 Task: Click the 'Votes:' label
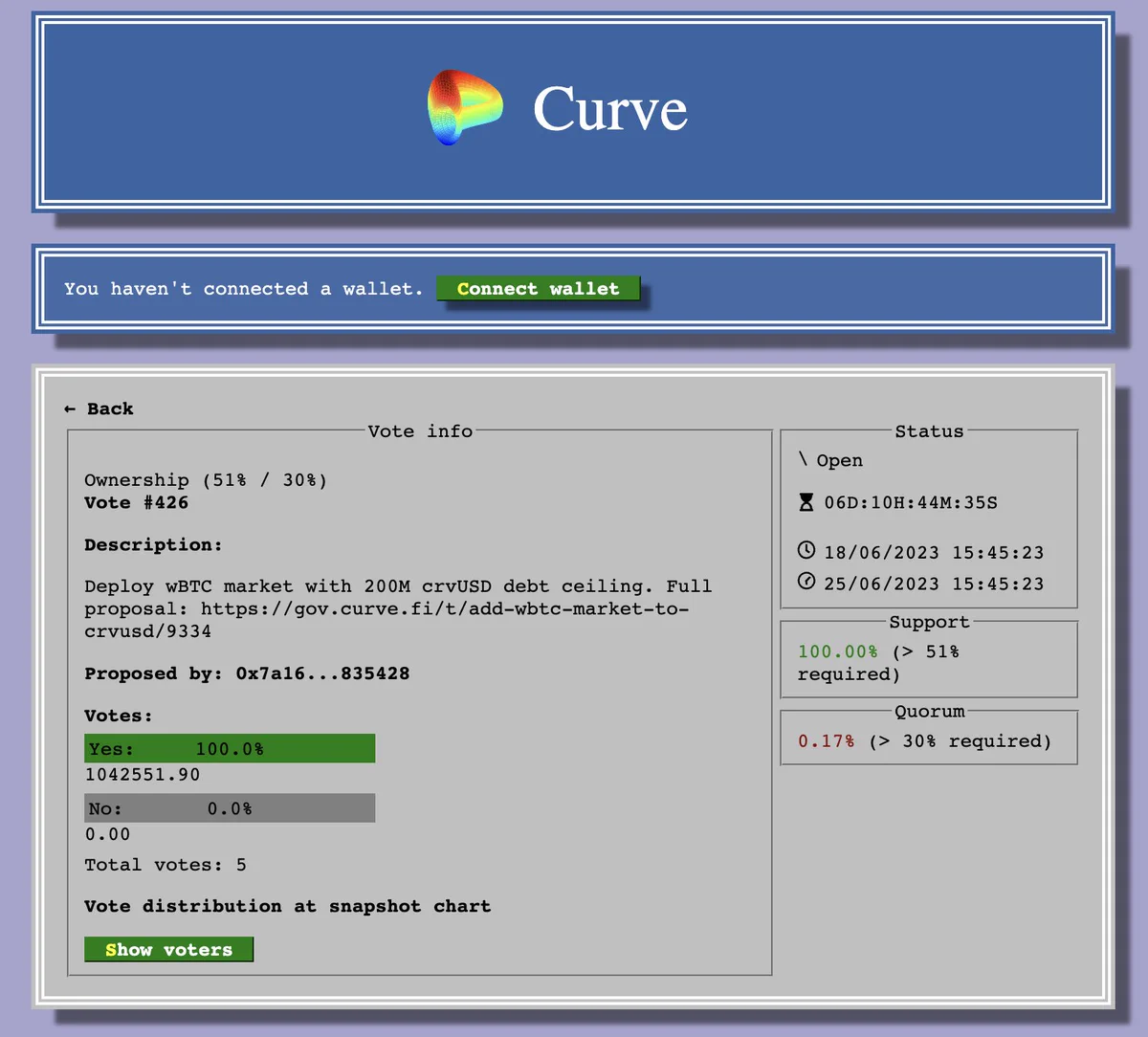point(119,716)
